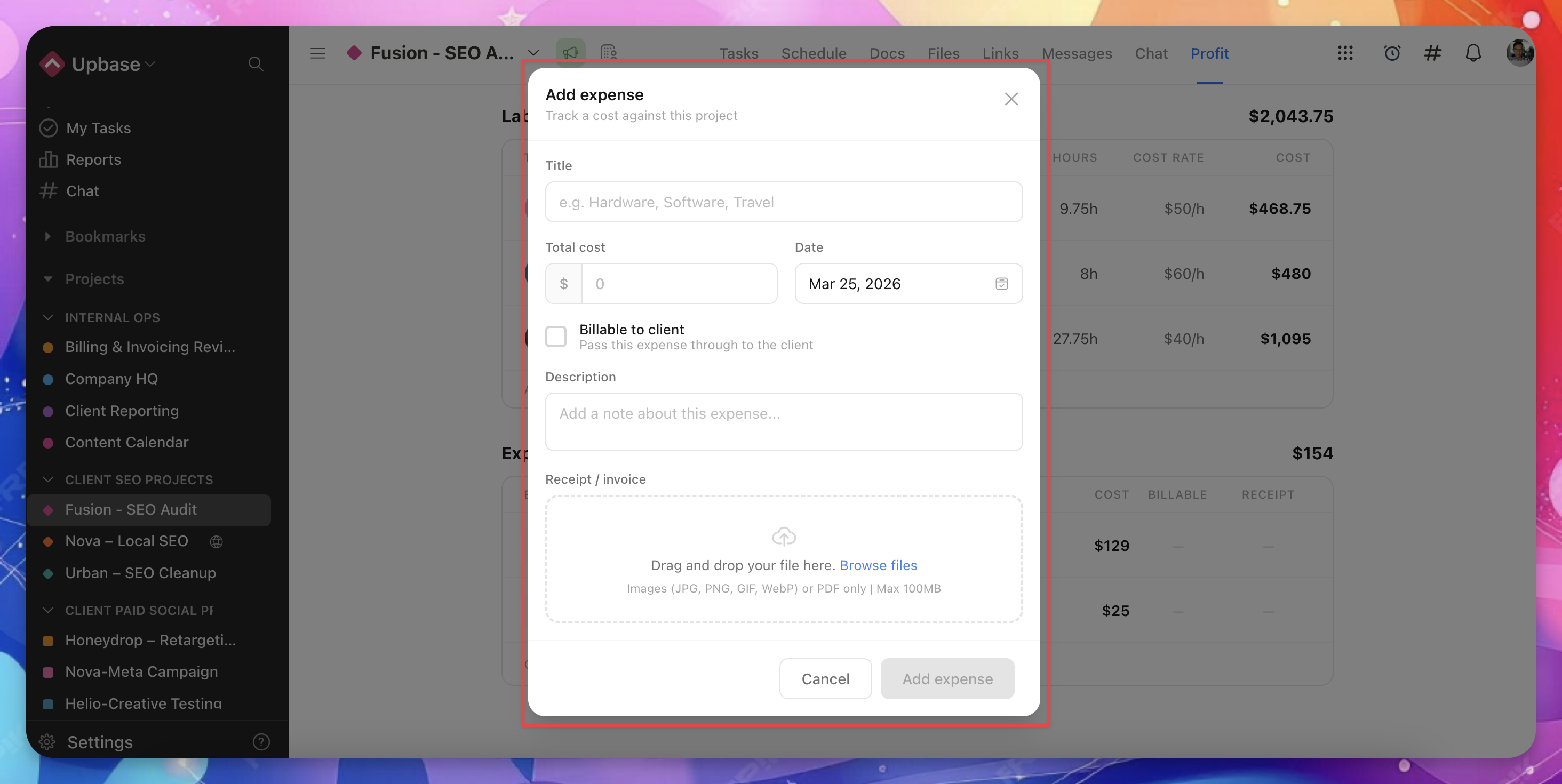The image size is (1562, 784).
Task: Click the megaphone announcement icon
Action: coord(570,53)
